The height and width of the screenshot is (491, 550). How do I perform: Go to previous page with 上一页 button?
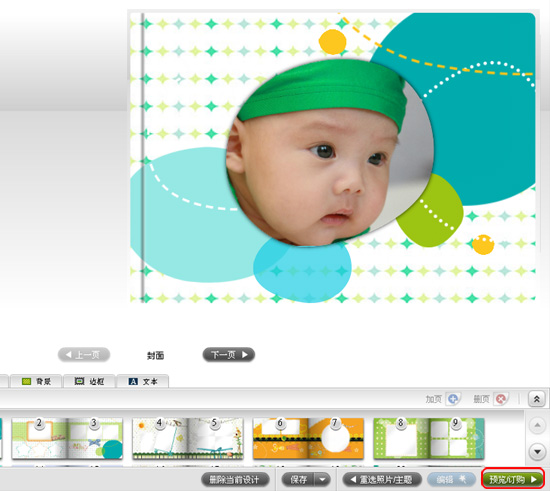click(84, 355)
